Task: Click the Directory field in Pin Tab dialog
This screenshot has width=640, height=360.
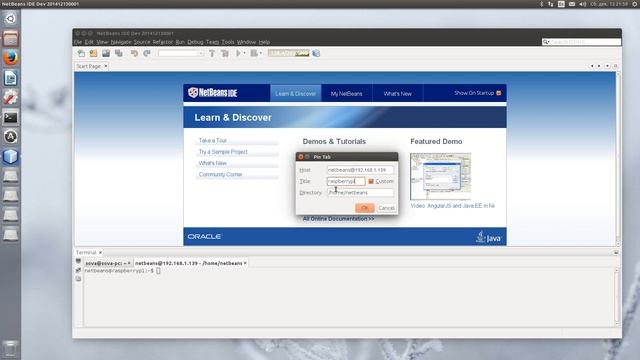Action: 360,193
